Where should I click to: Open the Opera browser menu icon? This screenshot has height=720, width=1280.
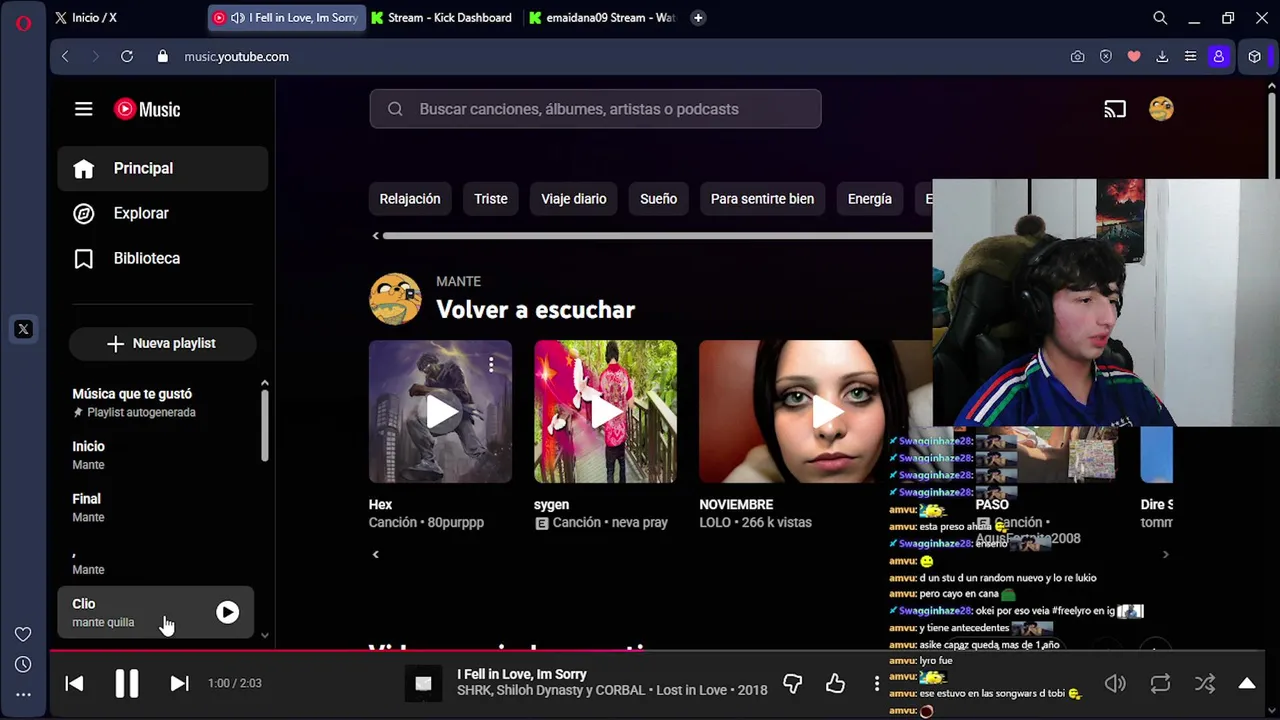pos(23,23)
